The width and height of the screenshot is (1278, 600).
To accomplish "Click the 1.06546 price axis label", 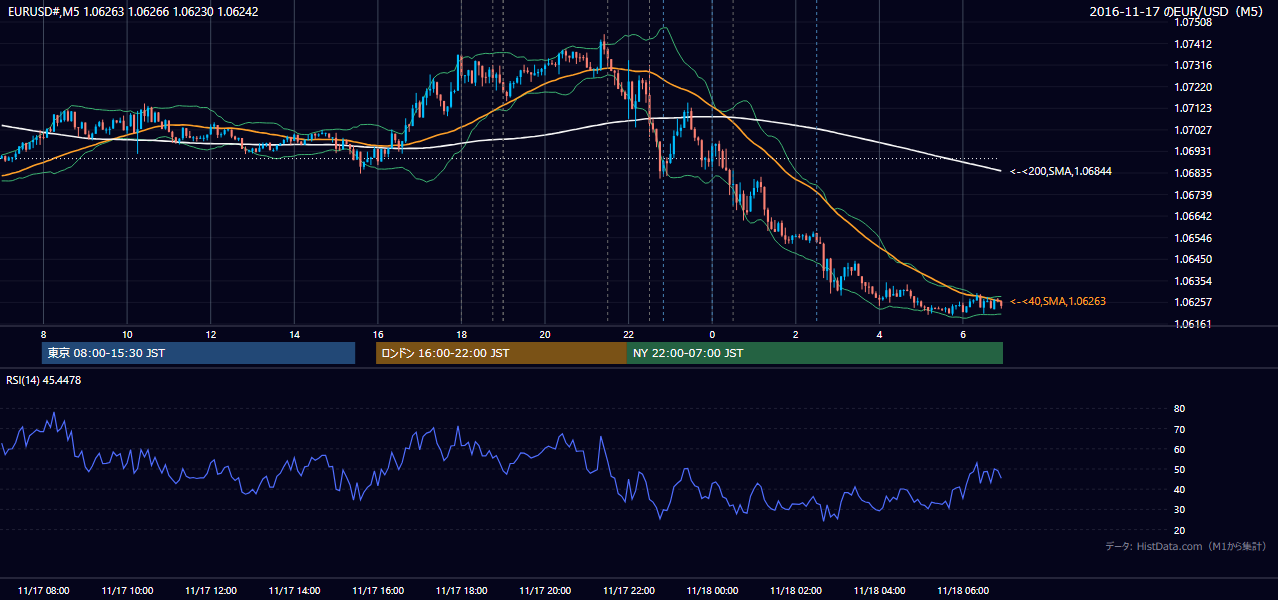I will [1192, 238].
